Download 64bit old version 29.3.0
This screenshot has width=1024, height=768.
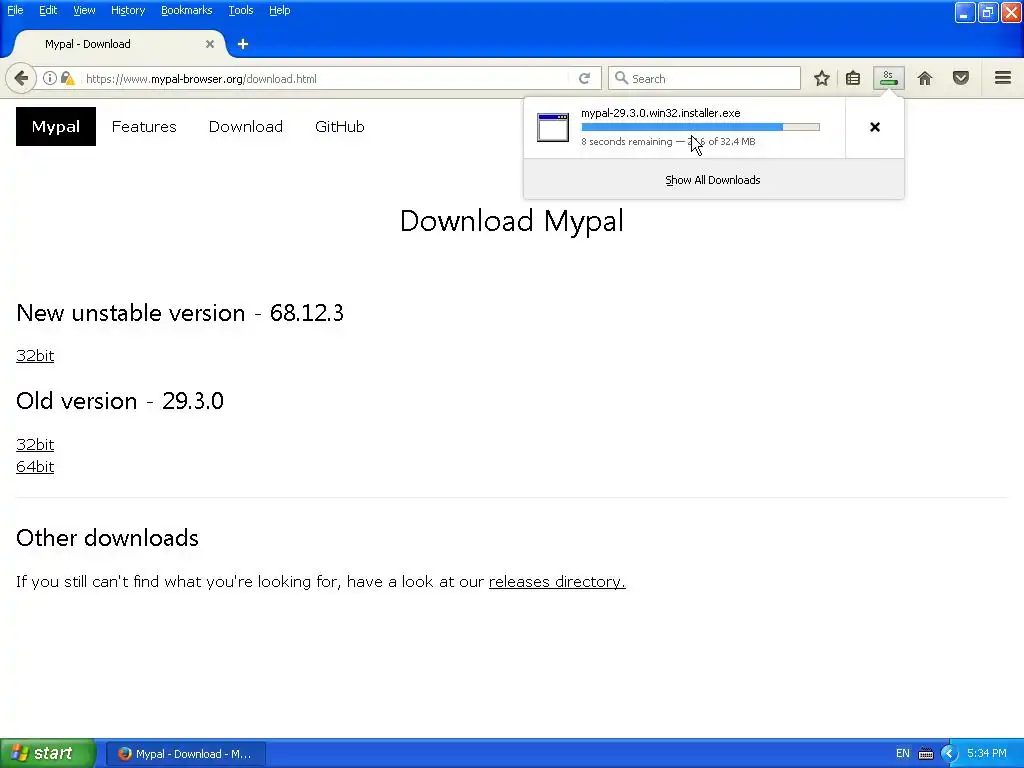(35, 467)
